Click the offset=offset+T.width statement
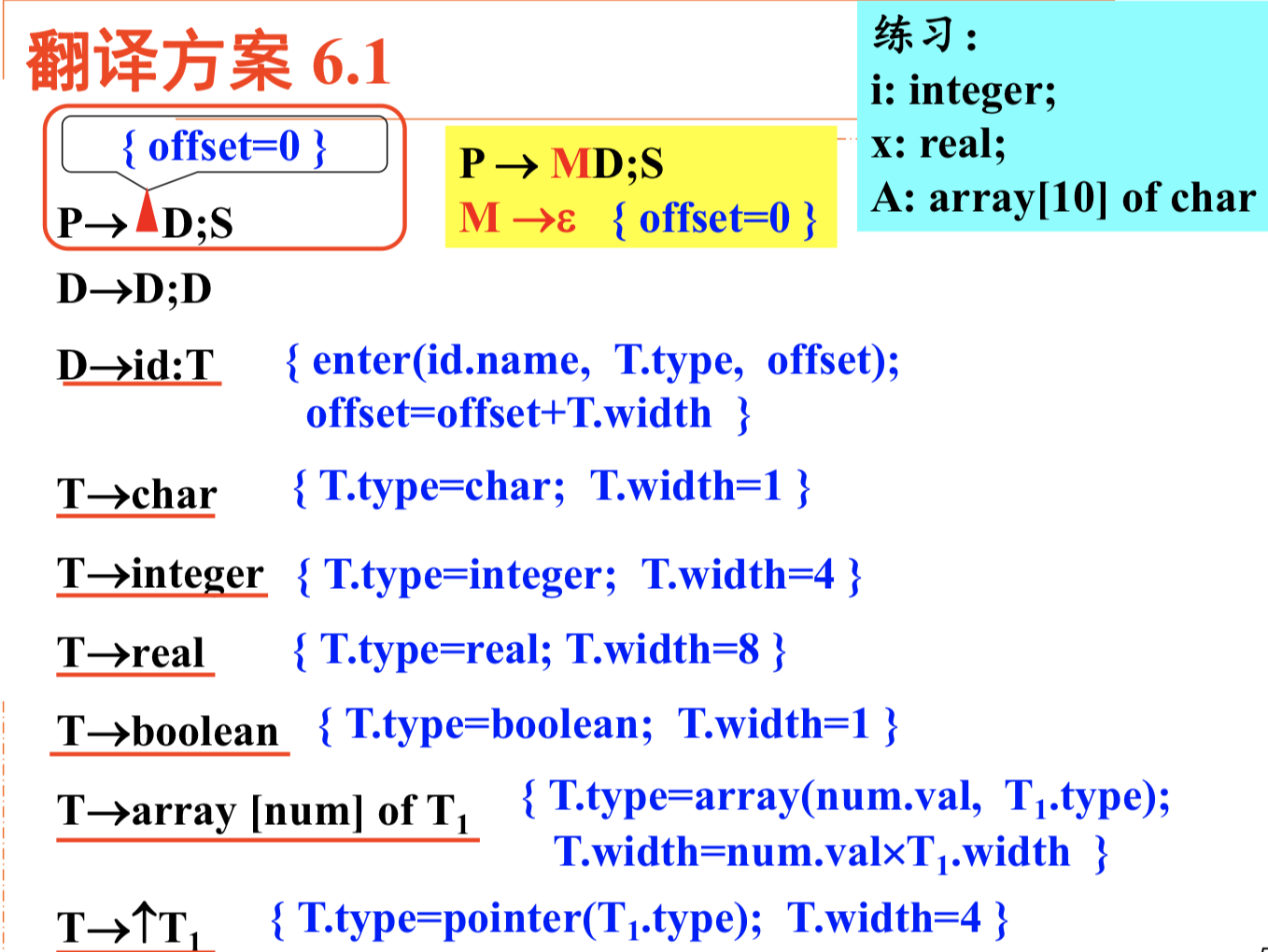The width and height of the screenshot is (1268, 952). click(x=509, y=413)
